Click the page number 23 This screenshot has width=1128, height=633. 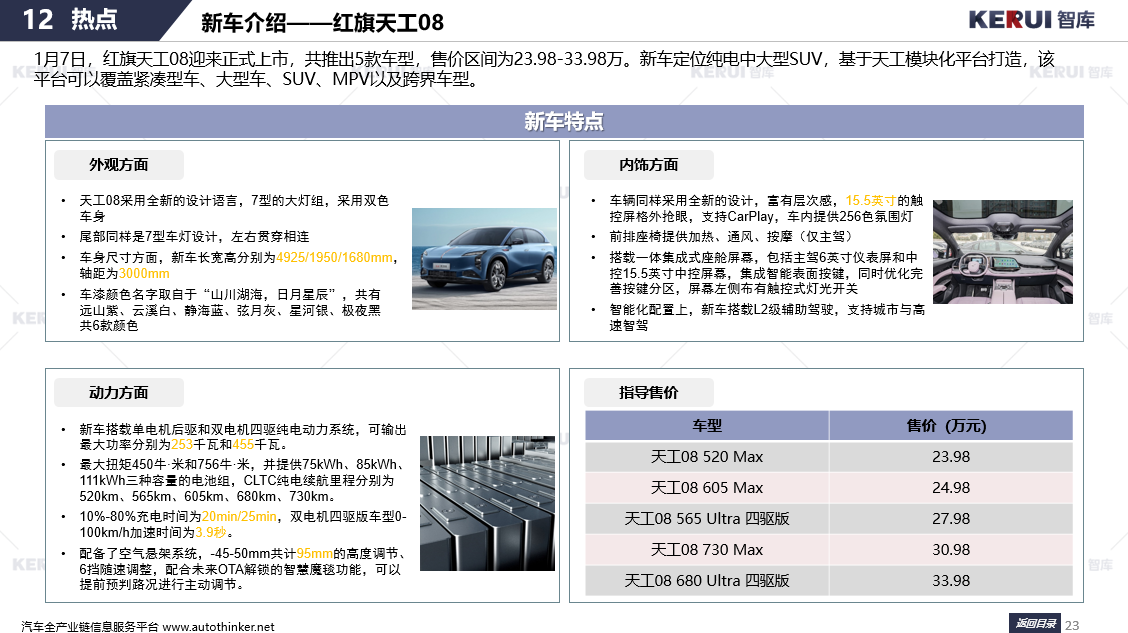(1072, 625)
